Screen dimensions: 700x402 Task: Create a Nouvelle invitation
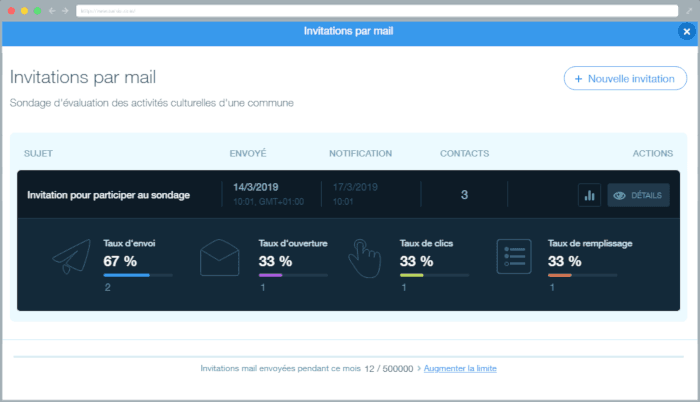point(625,78)
